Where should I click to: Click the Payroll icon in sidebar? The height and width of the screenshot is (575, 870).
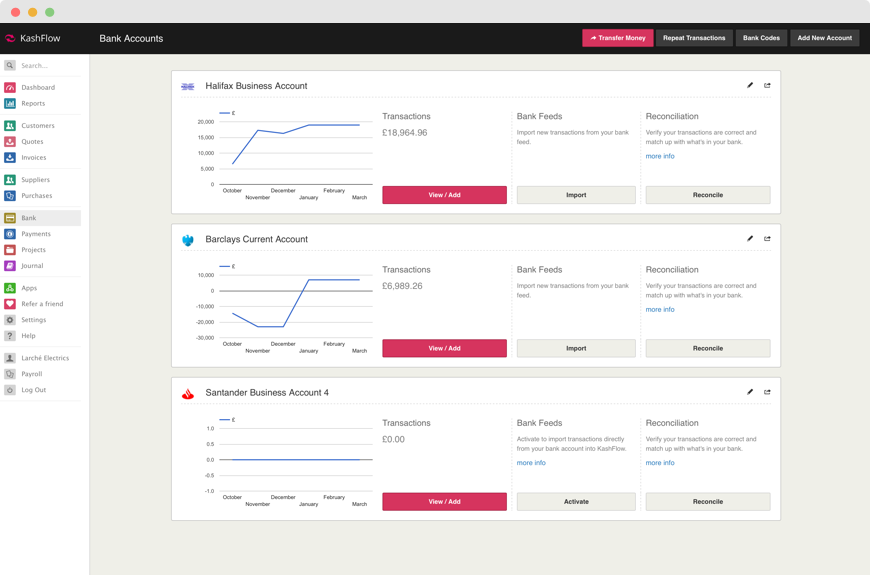click(x=10, y=374)
